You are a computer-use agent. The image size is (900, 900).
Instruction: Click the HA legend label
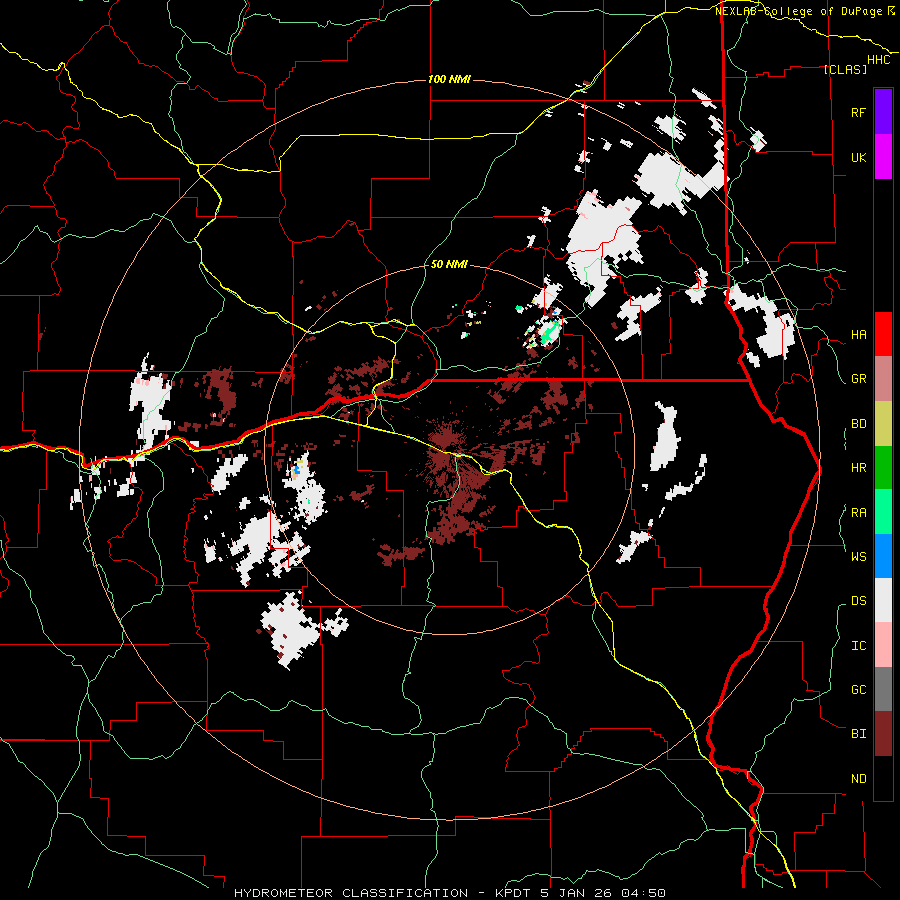click(858, 335)
